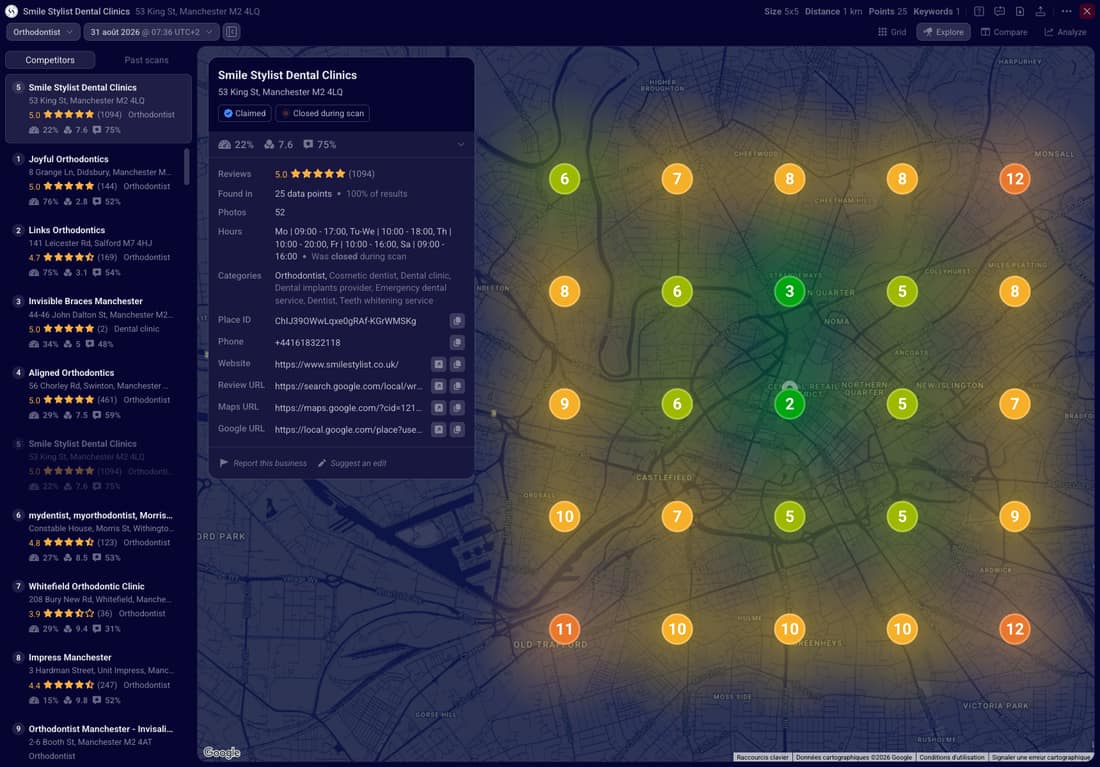
Task: Open the Orthodontist keyword dropdown
Action: pos(43,32)
